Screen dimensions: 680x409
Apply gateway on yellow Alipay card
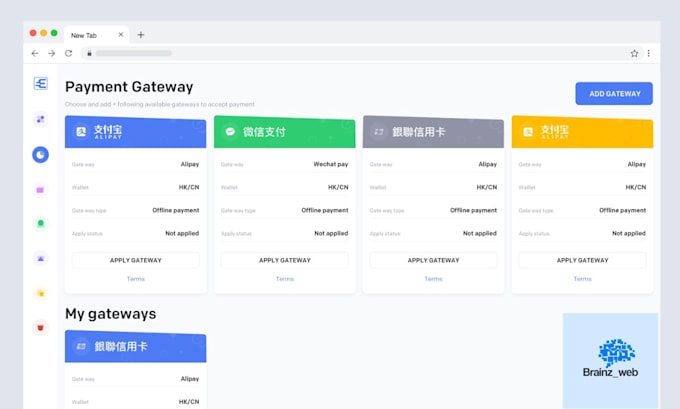[x=582, y=260]
